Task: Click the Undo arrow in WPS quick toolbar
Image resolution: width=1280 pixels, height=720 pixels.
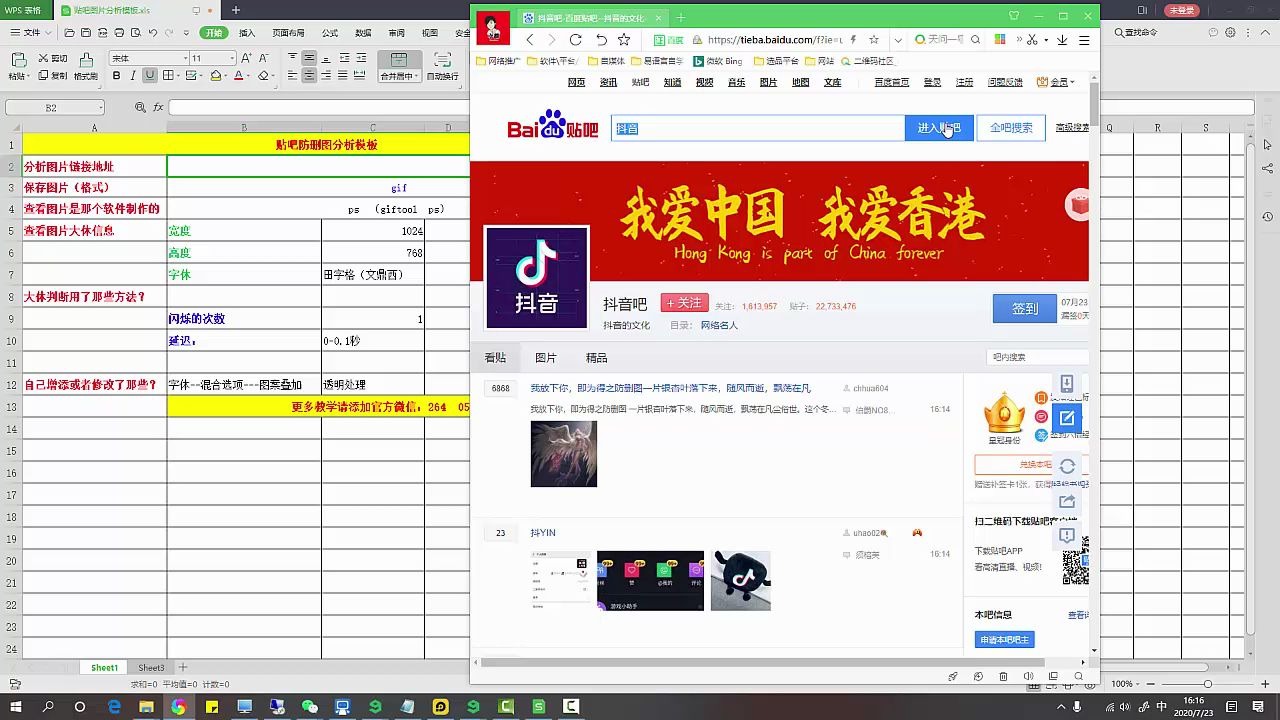Action: point(153,33)
